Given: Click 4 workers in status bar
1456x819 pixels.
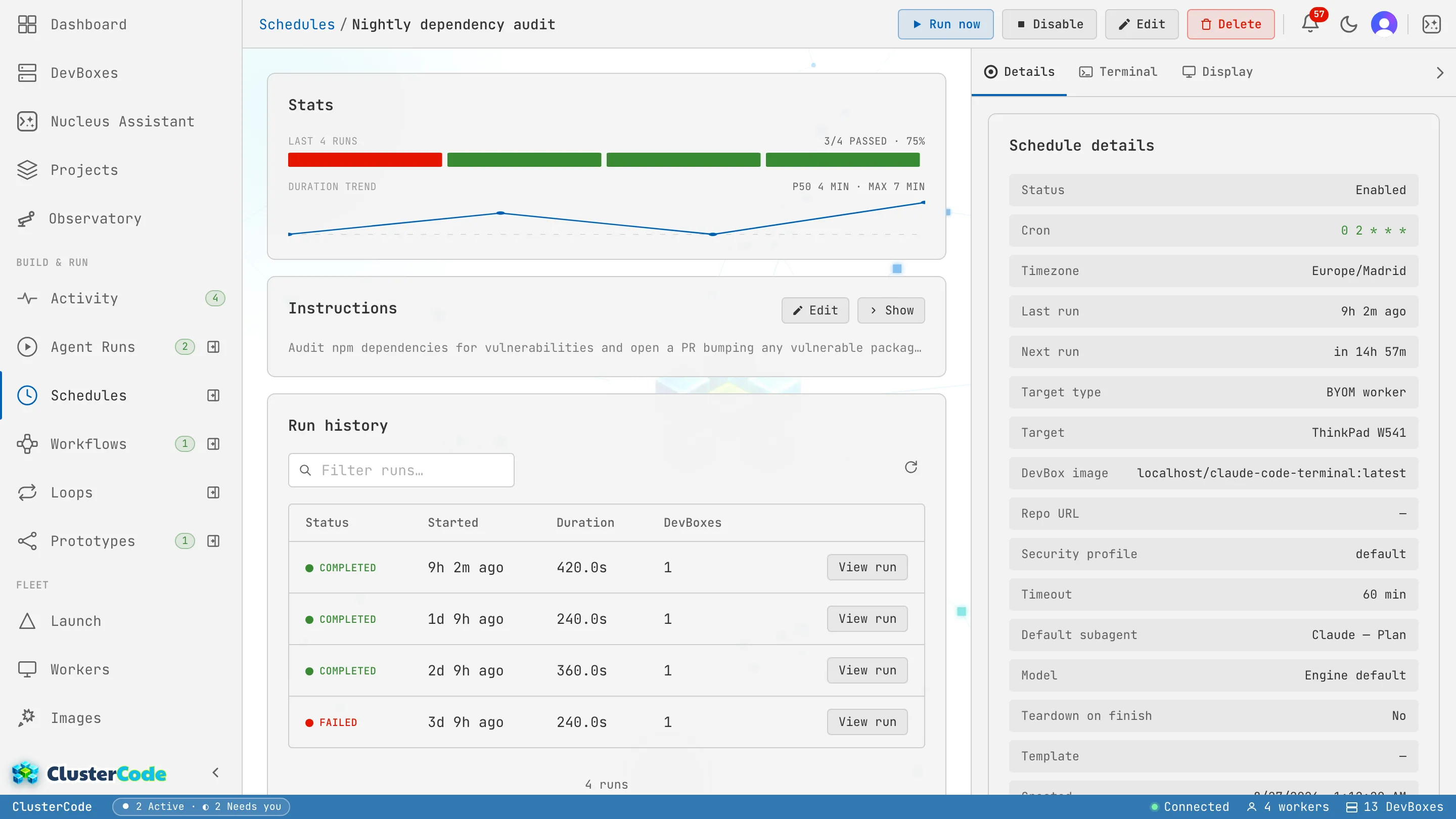Looking at the screenshot, I should 1288,806.
